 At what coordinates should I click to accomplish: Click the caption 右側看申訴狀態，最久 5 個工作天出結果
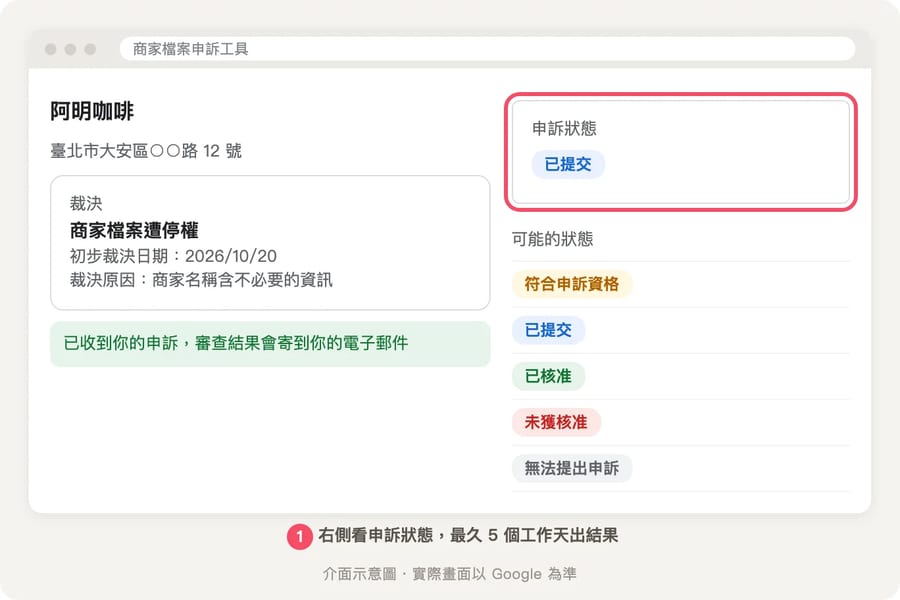(x=468, y=535)
